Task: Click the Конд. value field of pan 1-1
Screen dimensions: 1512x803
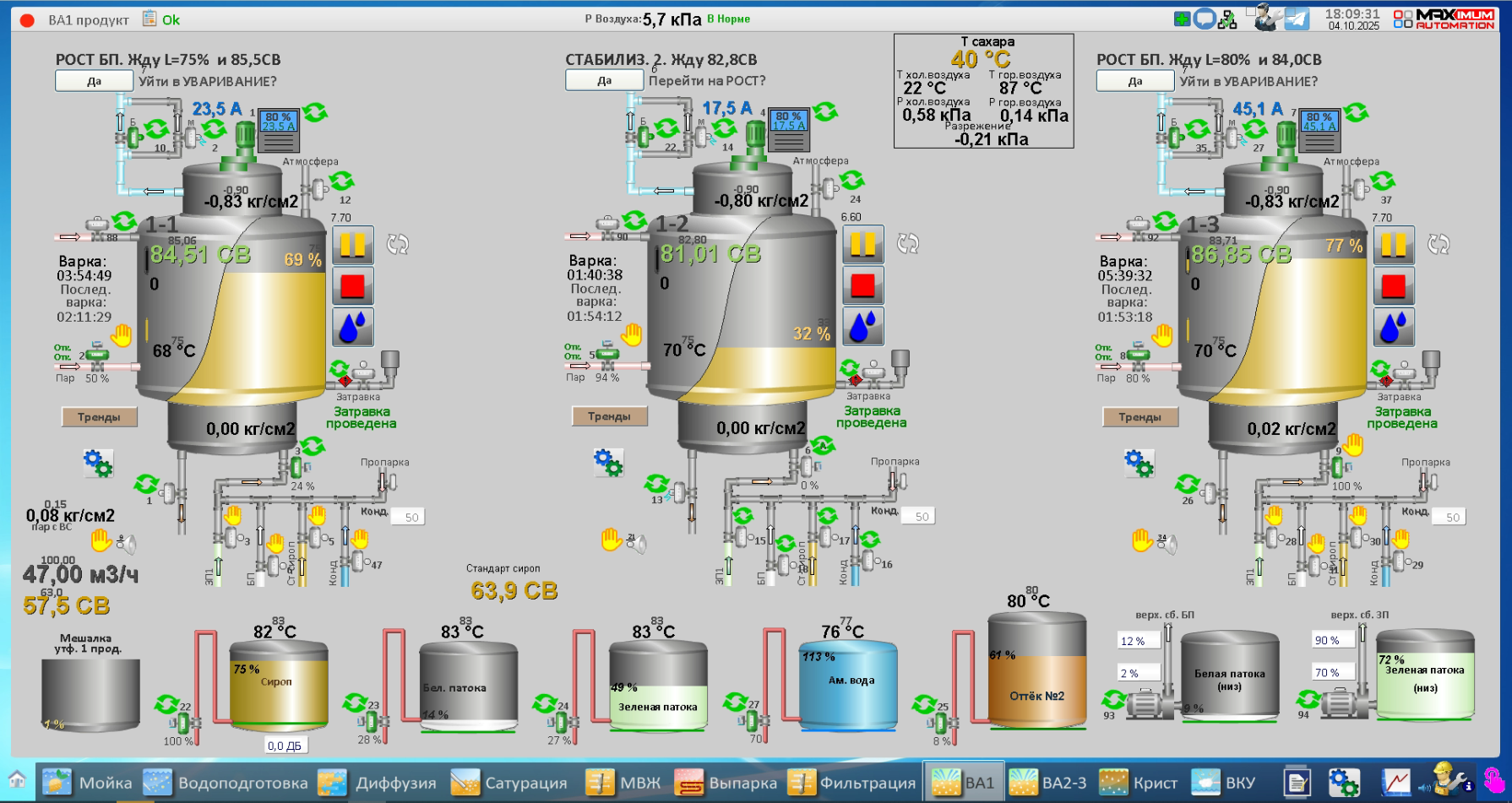Action: [x=411, y=517]
